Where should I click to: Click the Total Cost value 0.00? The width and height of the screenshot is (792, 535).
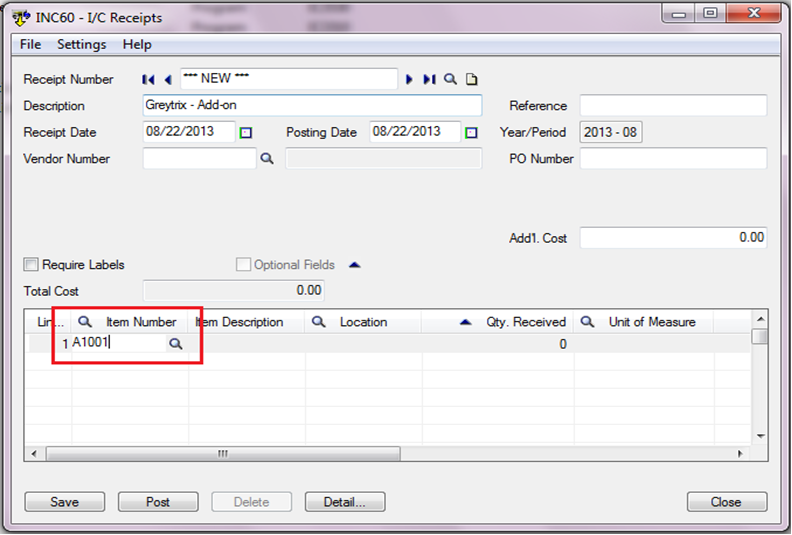(x=233, y=290)
